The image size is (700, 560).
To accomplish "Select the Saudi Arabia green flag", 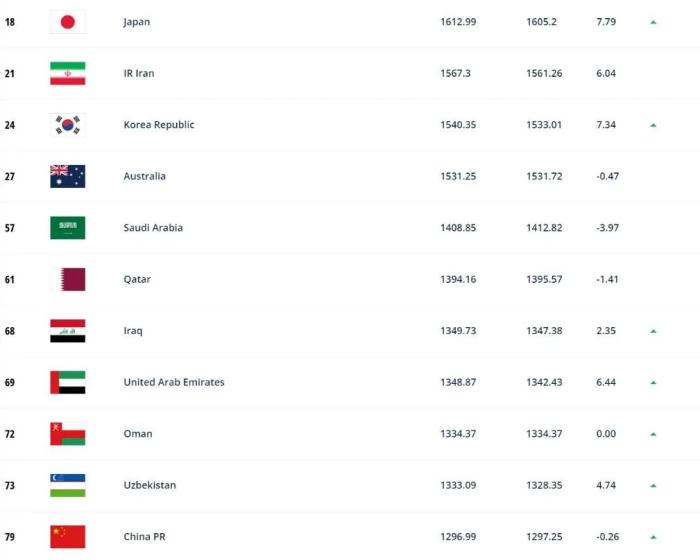I will pos(68,228).
